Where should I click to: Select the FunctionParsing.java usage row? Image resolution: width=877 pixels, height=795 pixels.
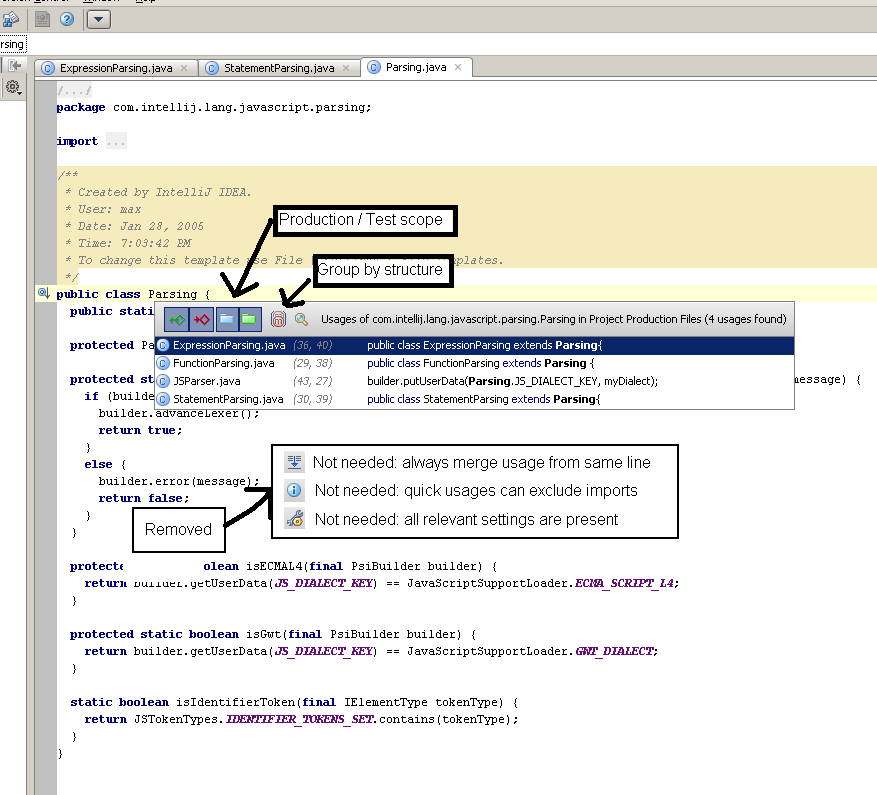(x=474, y=364)
